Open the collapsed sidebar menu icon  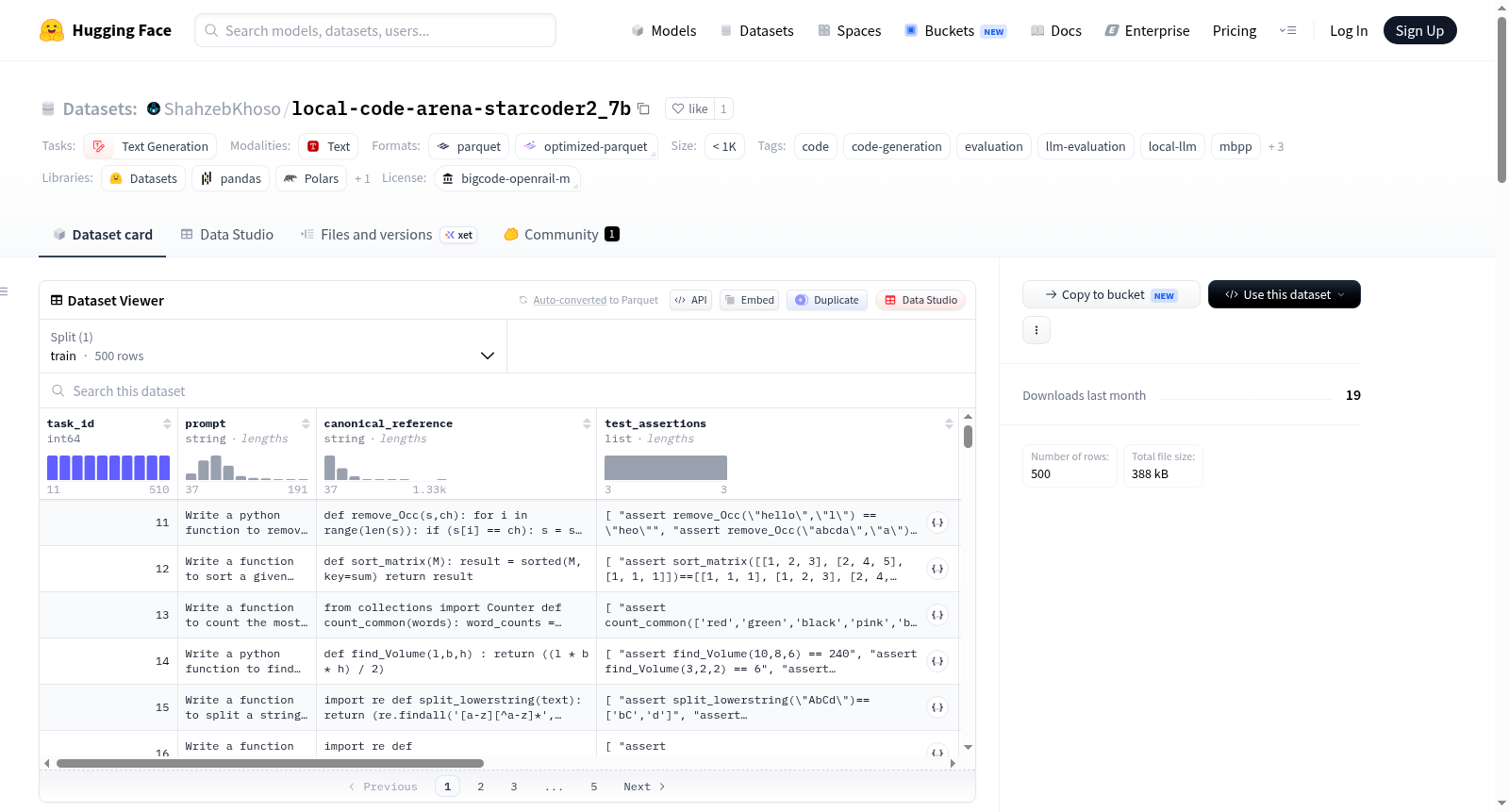click(4, 291)
